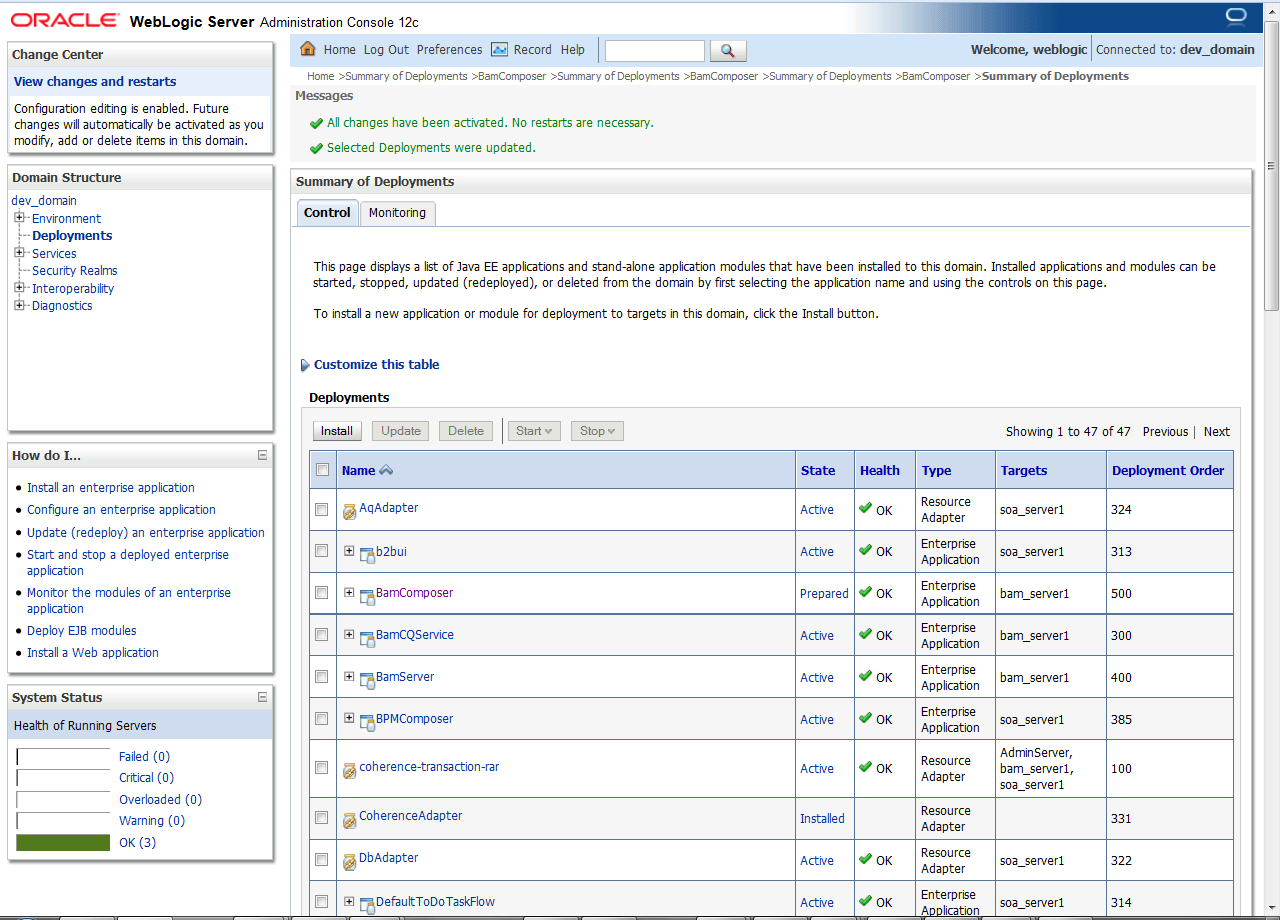Expand the BamCQService deployment row
Viewport: 1280px width, 920px height.
(349, 634)
